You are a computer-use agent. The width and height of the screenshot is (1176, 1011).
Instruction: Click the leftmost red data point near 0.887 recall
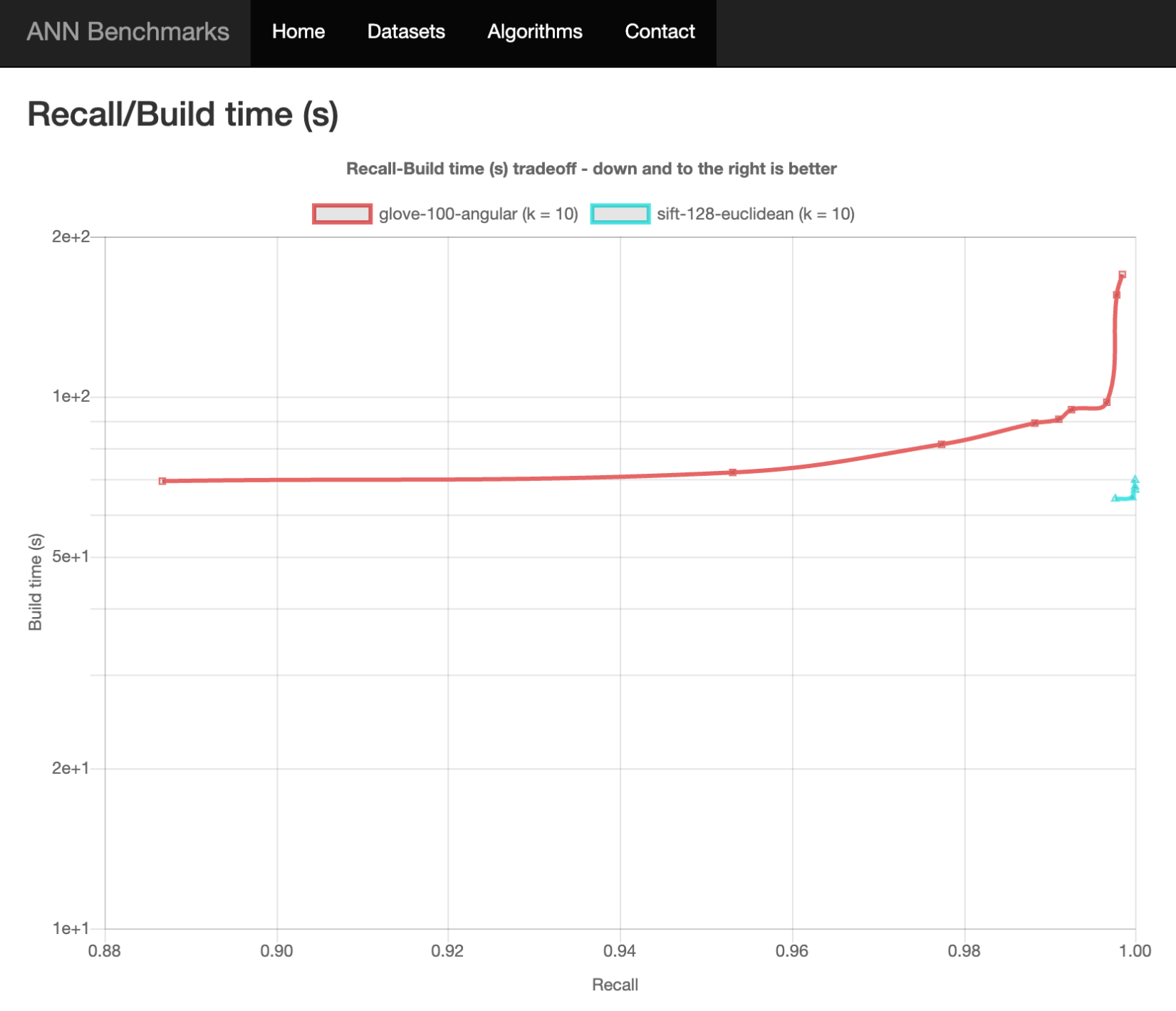tap(162, 481)
